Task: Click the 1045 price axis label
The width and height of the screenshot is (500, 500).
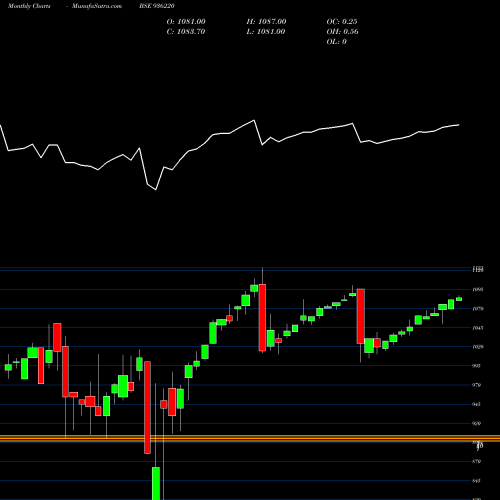Action: 478,328
